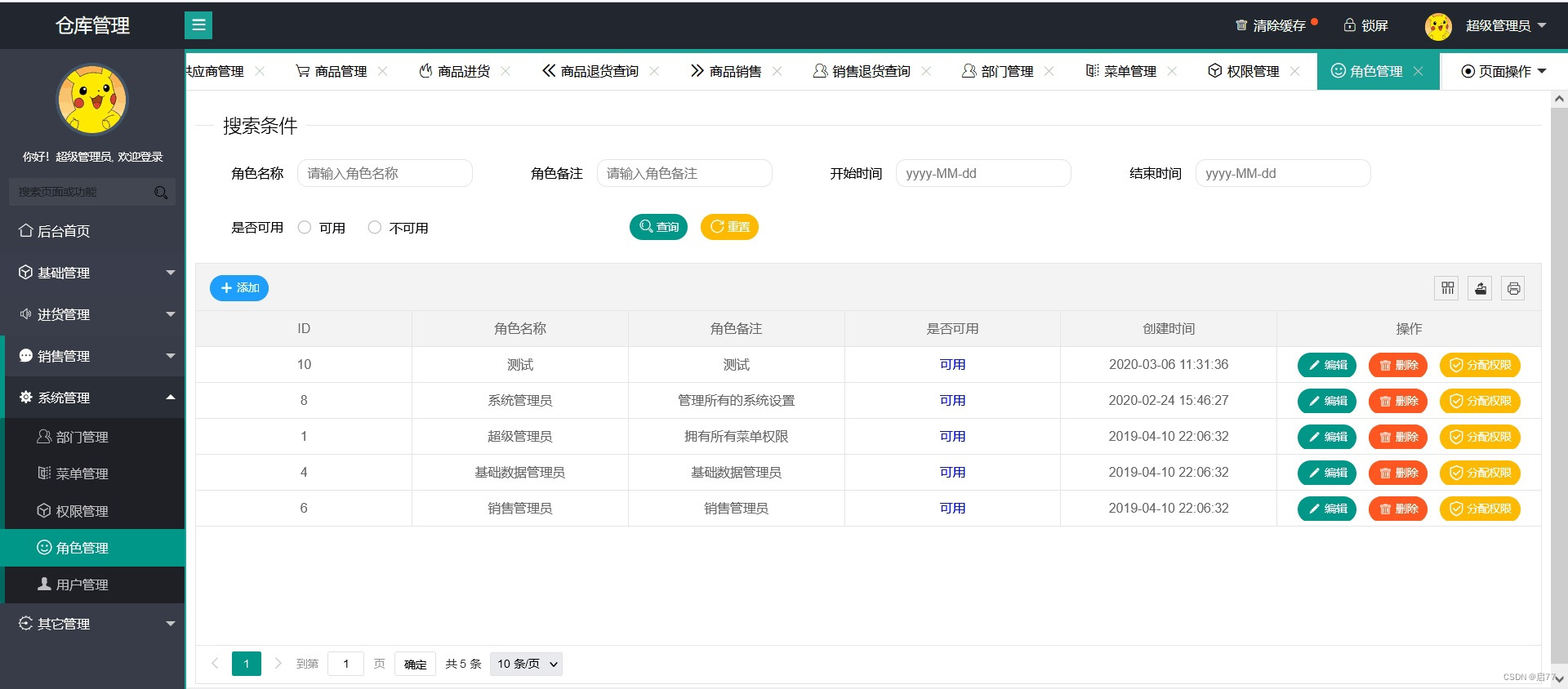
Task: Click 分配权限 for the 超级管理员 row
Action: point(1480,437)
